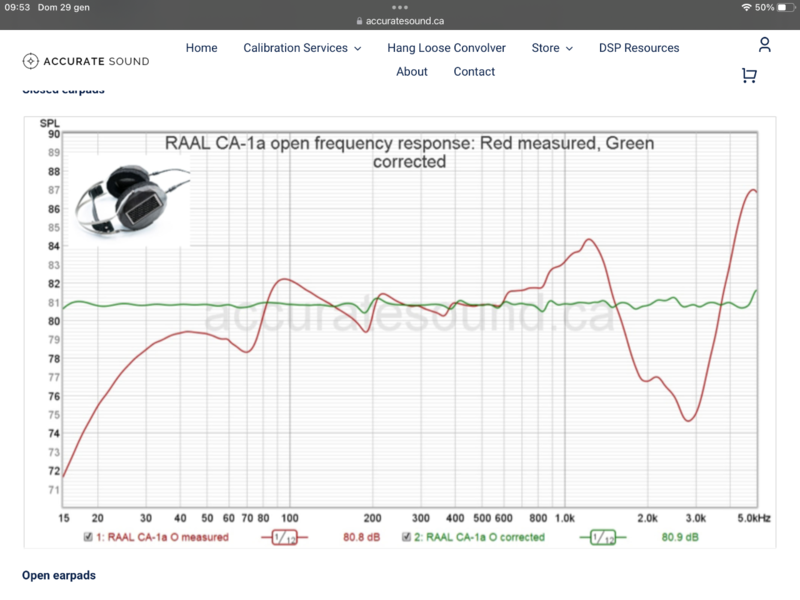Click the Accurate Sound logo
The width and height of the screenshot is (800, 600).
click(86, 61)
